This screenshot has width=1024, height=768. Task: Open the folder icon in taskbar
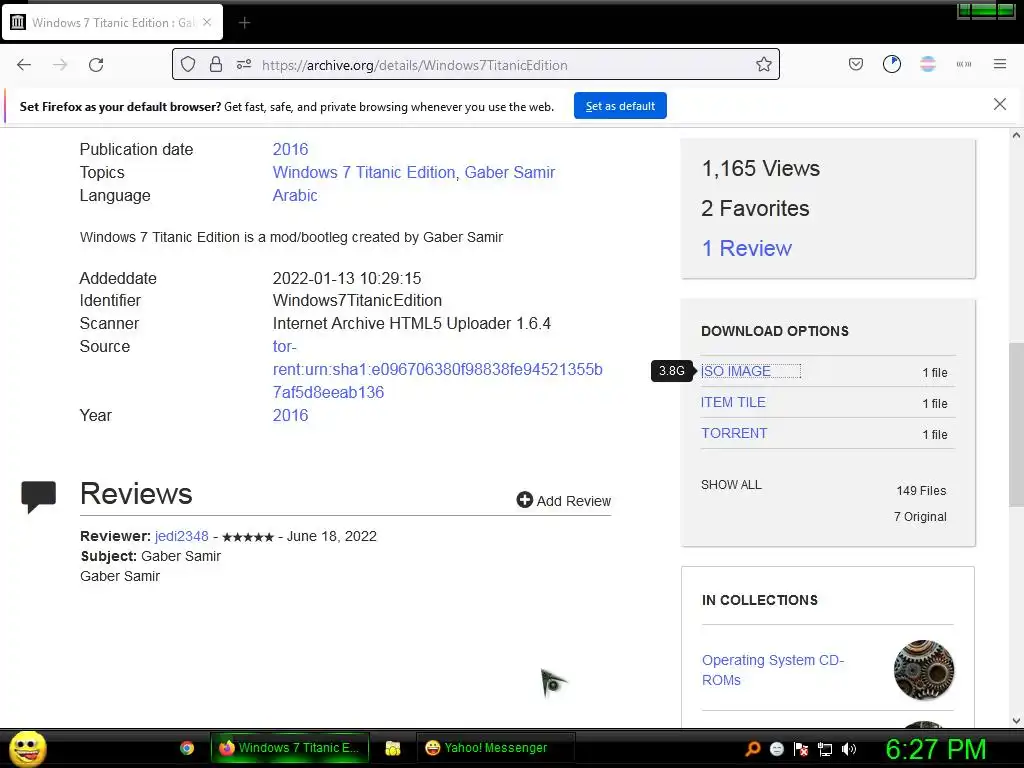392,748
